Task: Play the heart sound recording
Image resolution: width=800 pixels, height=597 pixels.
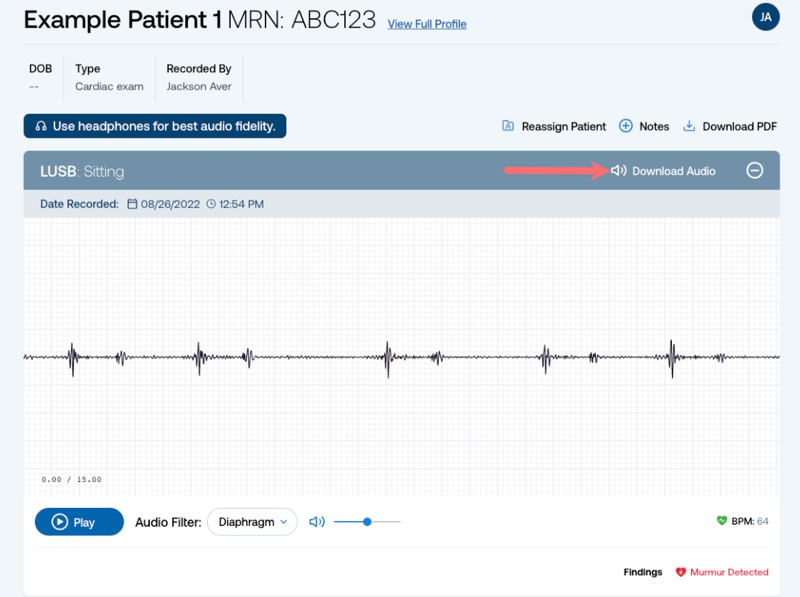Action: click(x=79, y=521)
